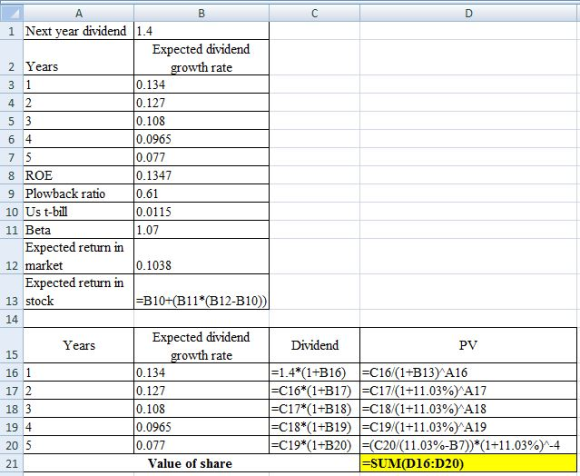Click the =C16/(1+B13)^A16 formula cell
The width and height of the screenshot is (580, 476).
pyautogui.click(x=468, y=372)
